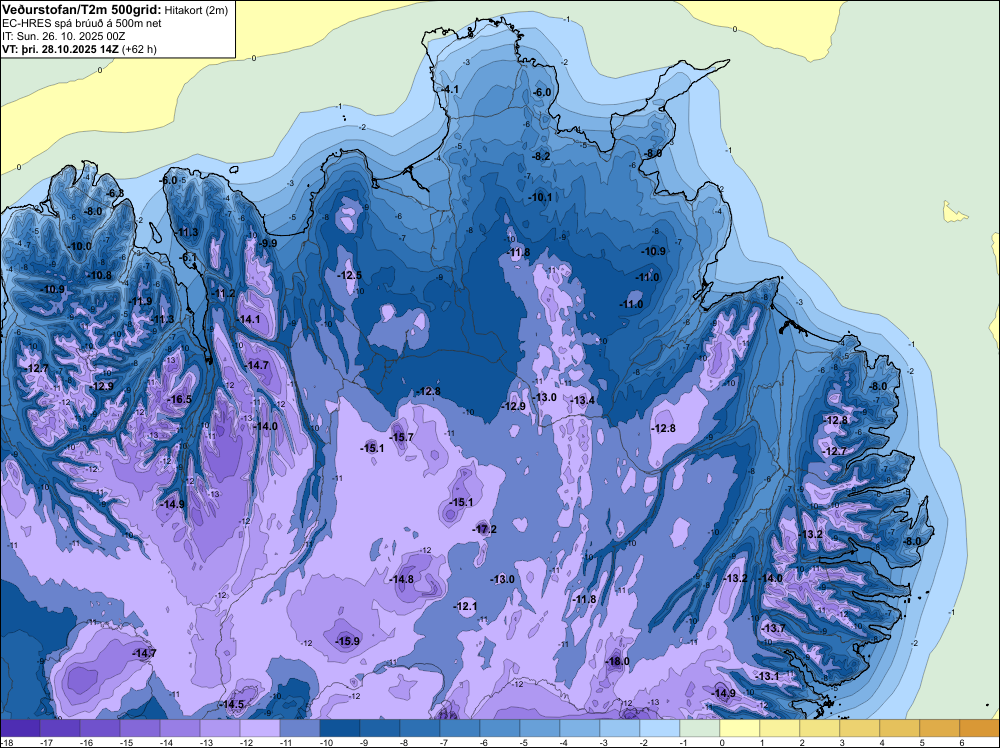Click the -10.8 temperature label
Screen dimensions: 1000x748
pyautogui.click(x=99, y=275)
